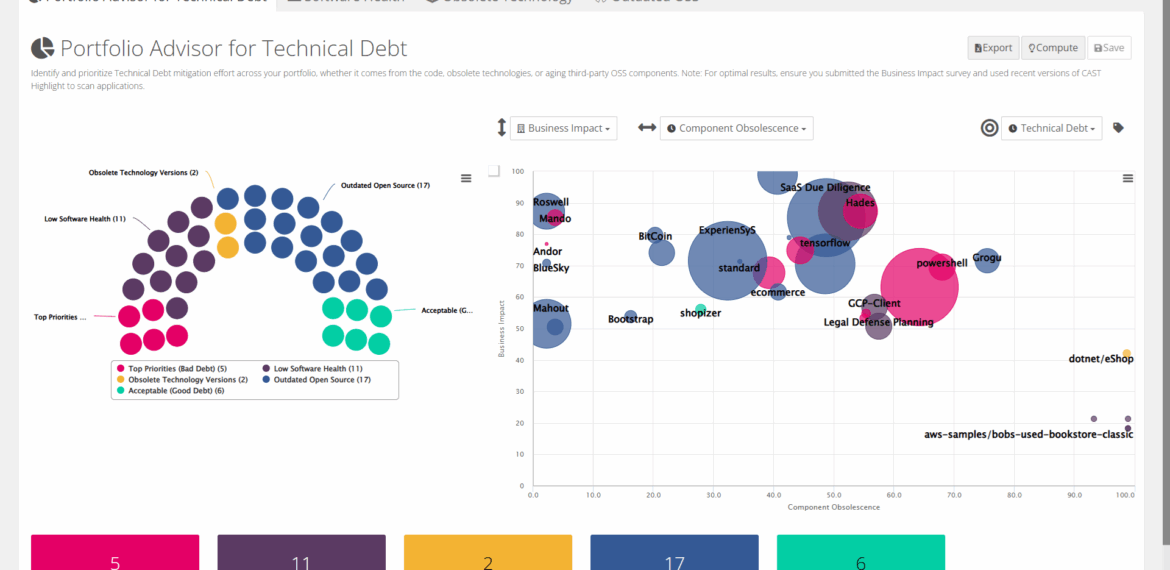
Task: Toggle Low Software Health (11) legend entry
Action: coord(312,369)
